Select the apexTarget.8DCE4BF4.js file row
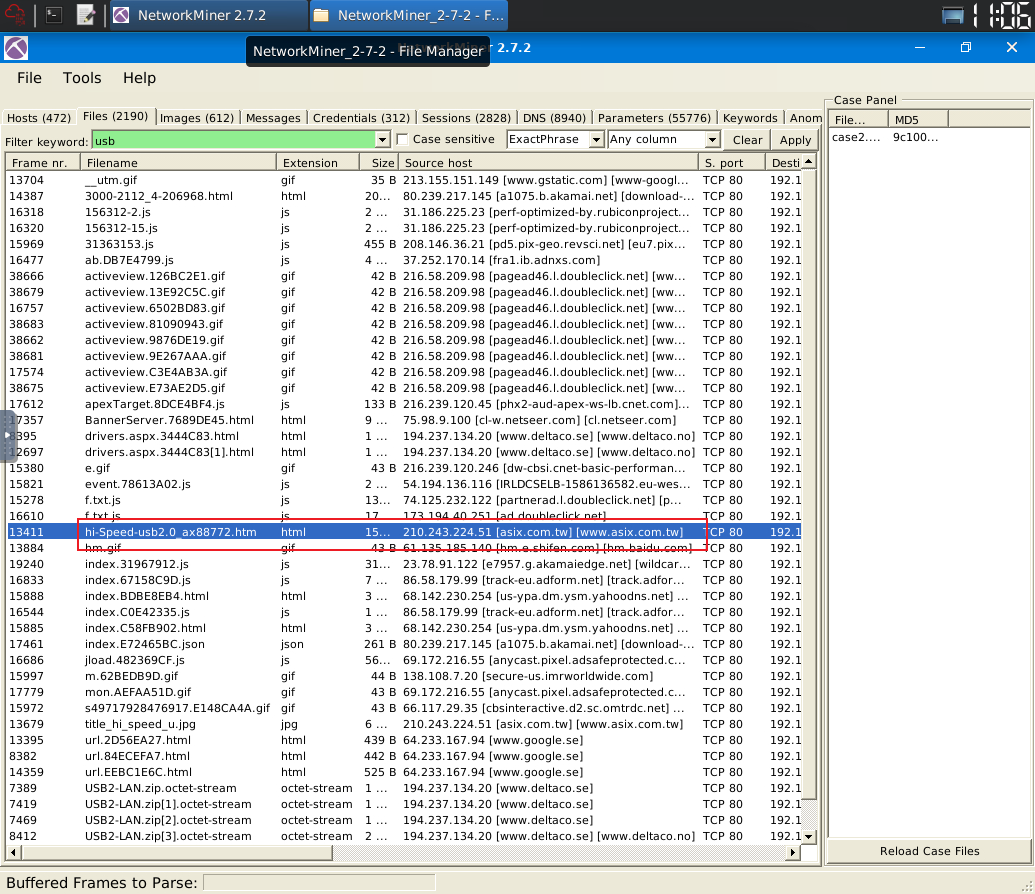The height and width of the screenshot is (894, 1035). pyautogui.click(x=404, y=404)
